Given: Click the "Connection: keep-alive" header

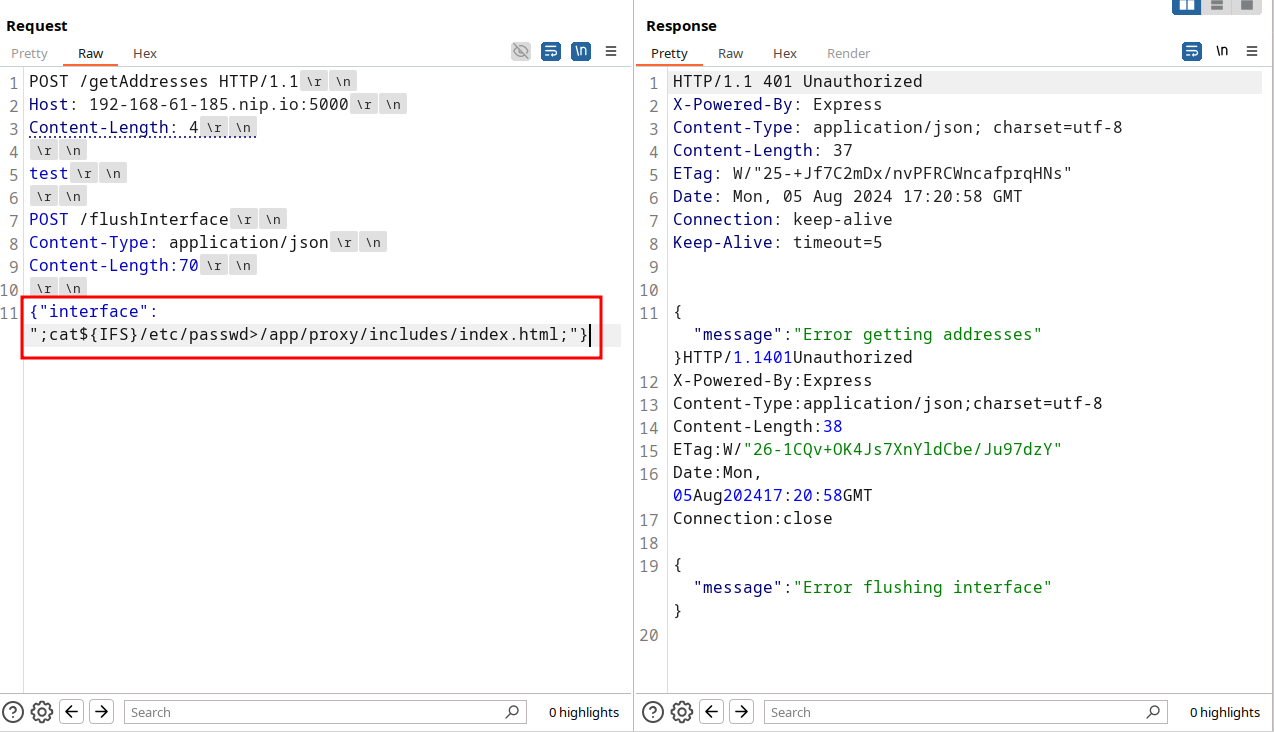Looking at the screenshot, I should point(783,219).
